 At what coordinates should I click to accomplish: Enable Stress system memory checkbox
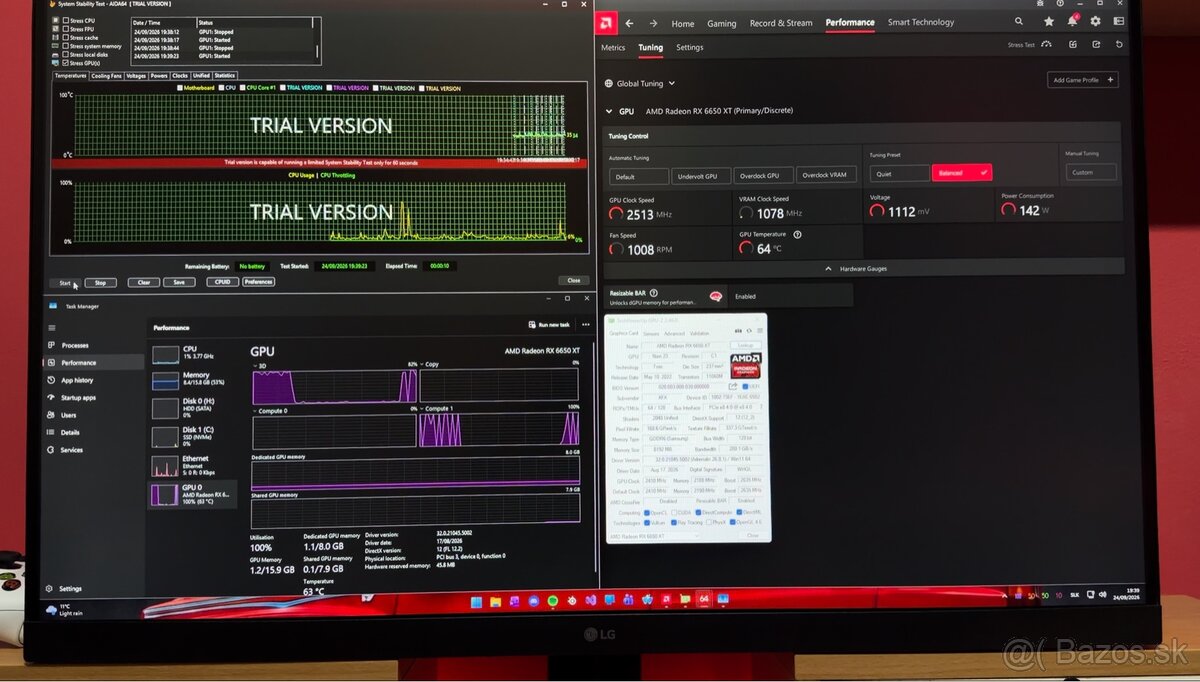coord(67,46)
